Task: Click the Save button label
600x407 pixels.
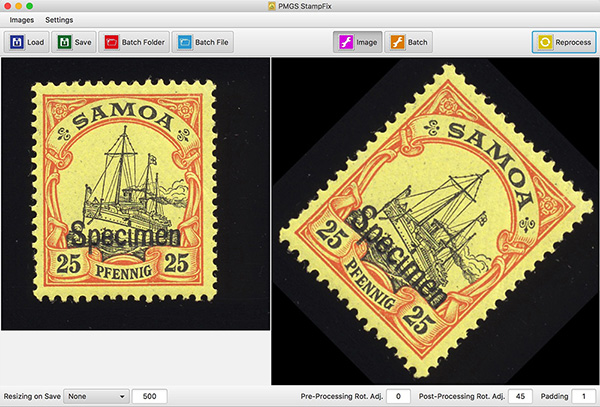Action: (83, 42)
